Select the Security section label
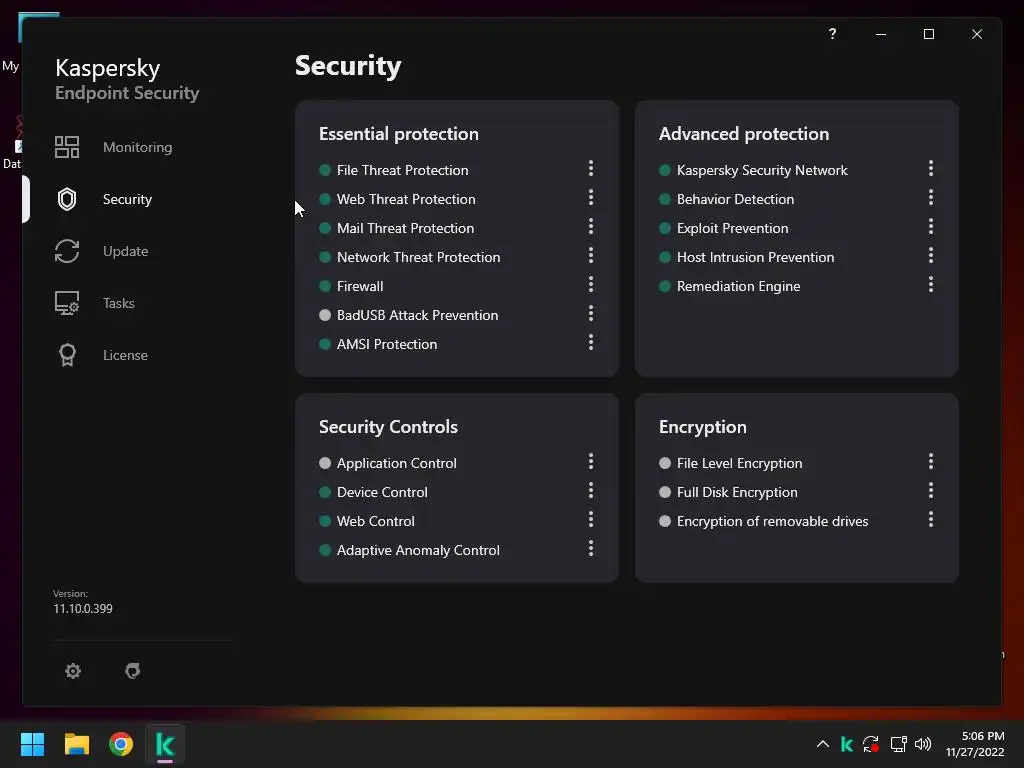The height and width of the screenshot is (768, 1024). pos(127,199)
